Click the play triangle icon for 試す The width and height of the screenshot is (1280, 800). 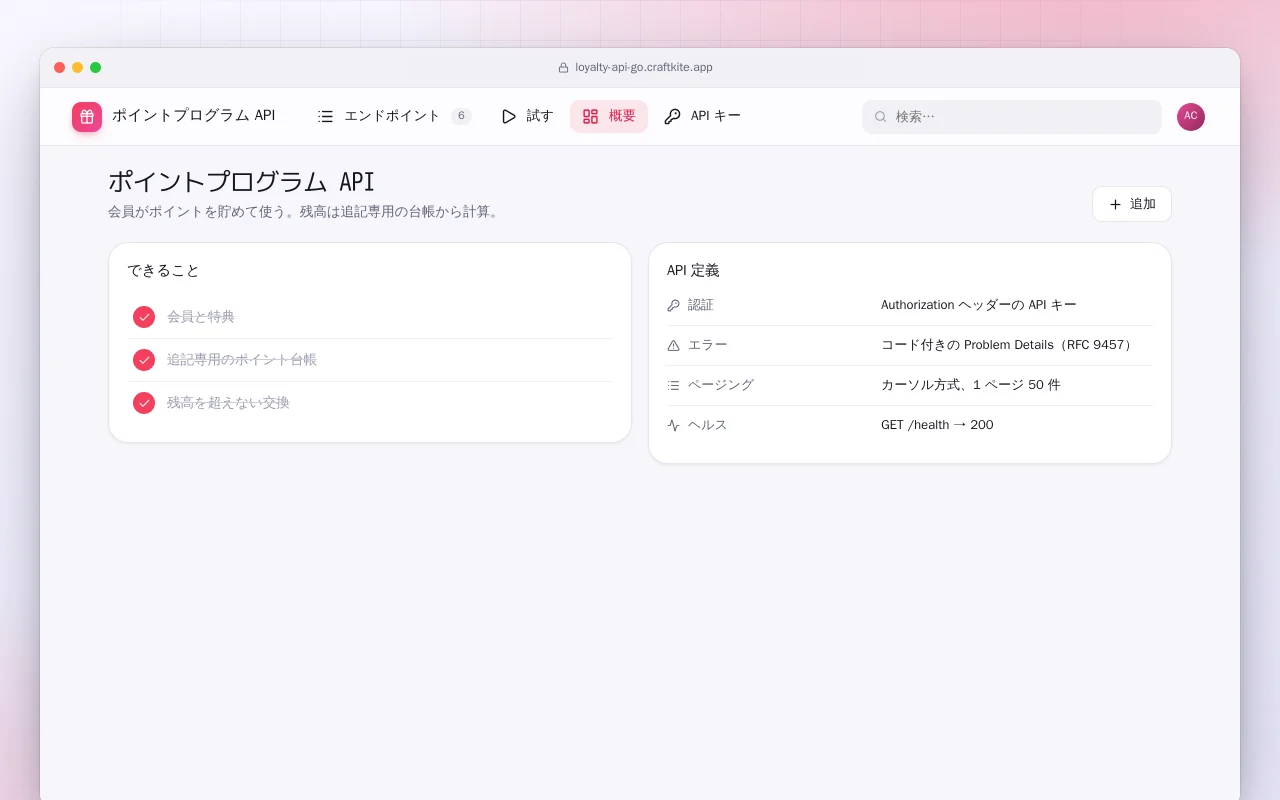(x=509, y=116)
